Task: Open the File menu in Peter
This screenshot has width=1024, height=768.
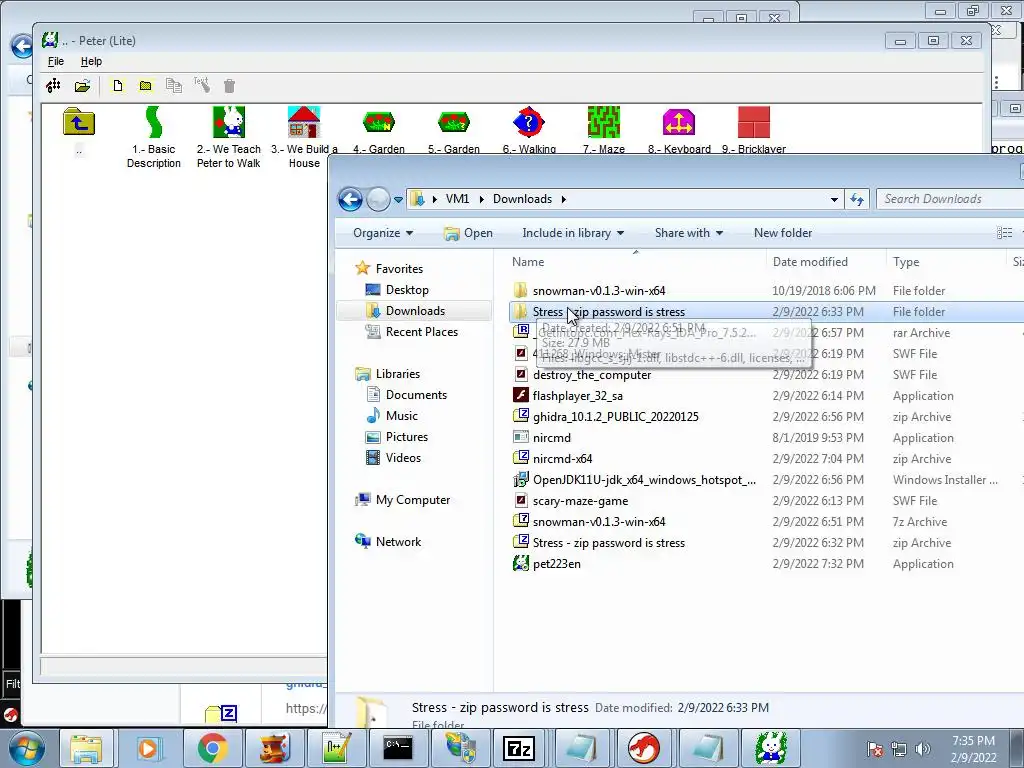Action: (x=56, y=61)
